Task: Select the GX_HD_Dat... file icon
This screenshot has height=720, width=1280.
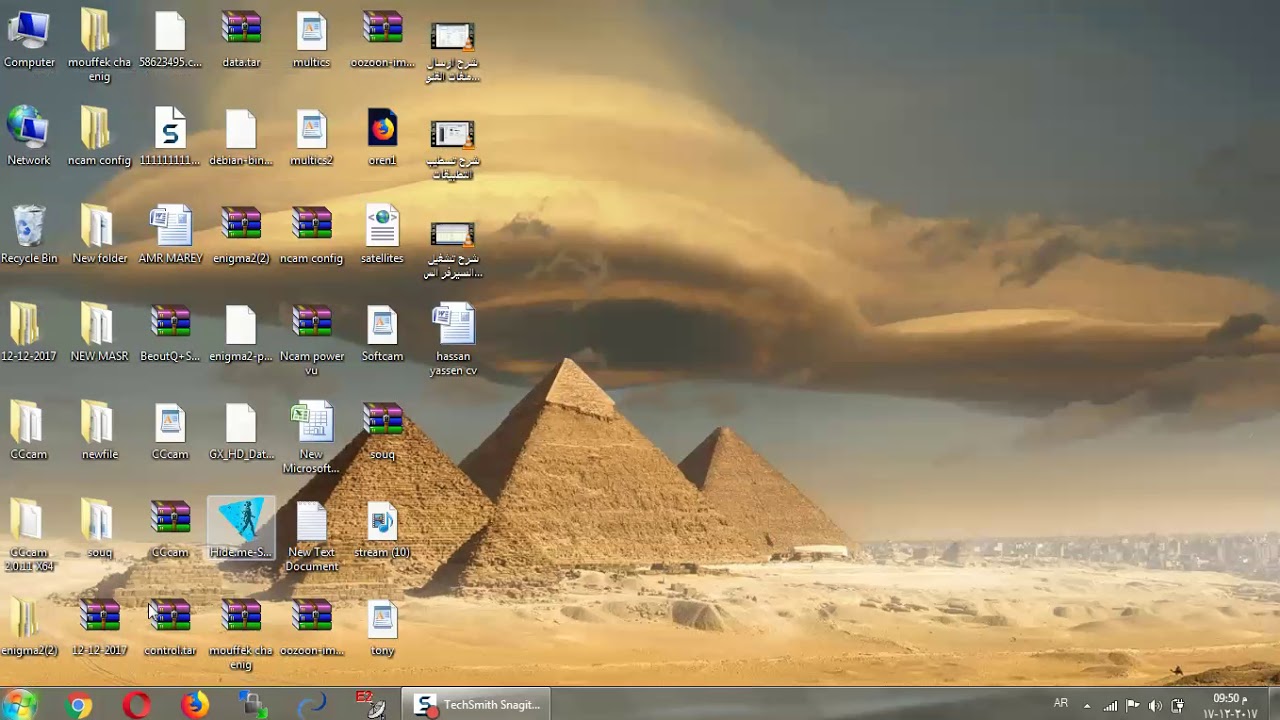Action: click(x=241, y=432)
